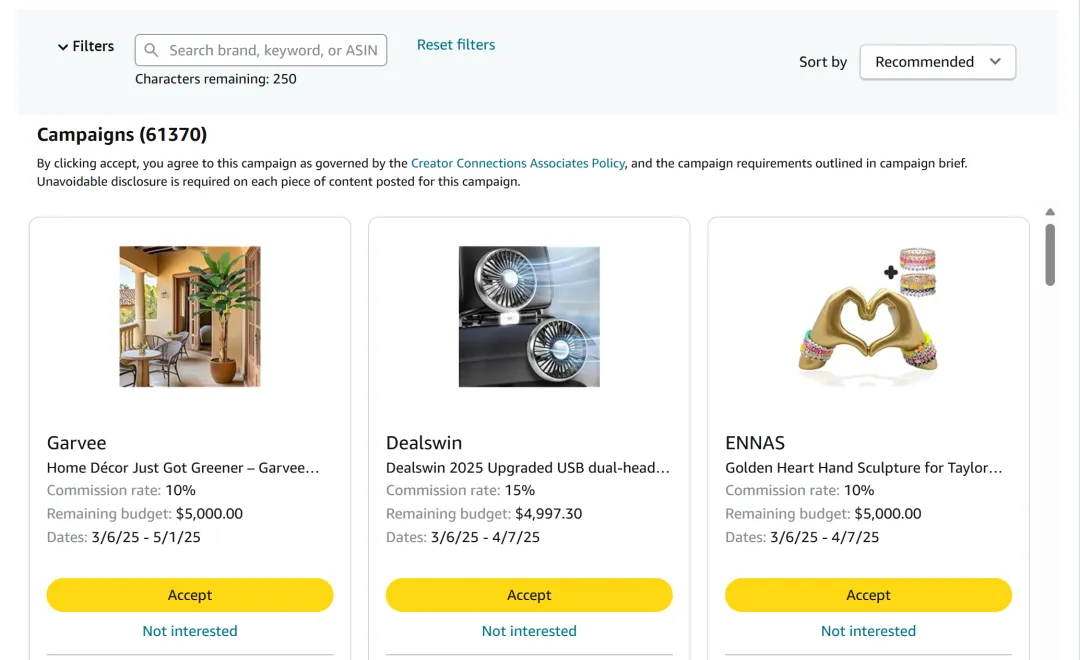The height and width of the screenshot is (660, 1080).
Task: Open the Creator Connections Associates Policy link
Action: pos(518,163)
